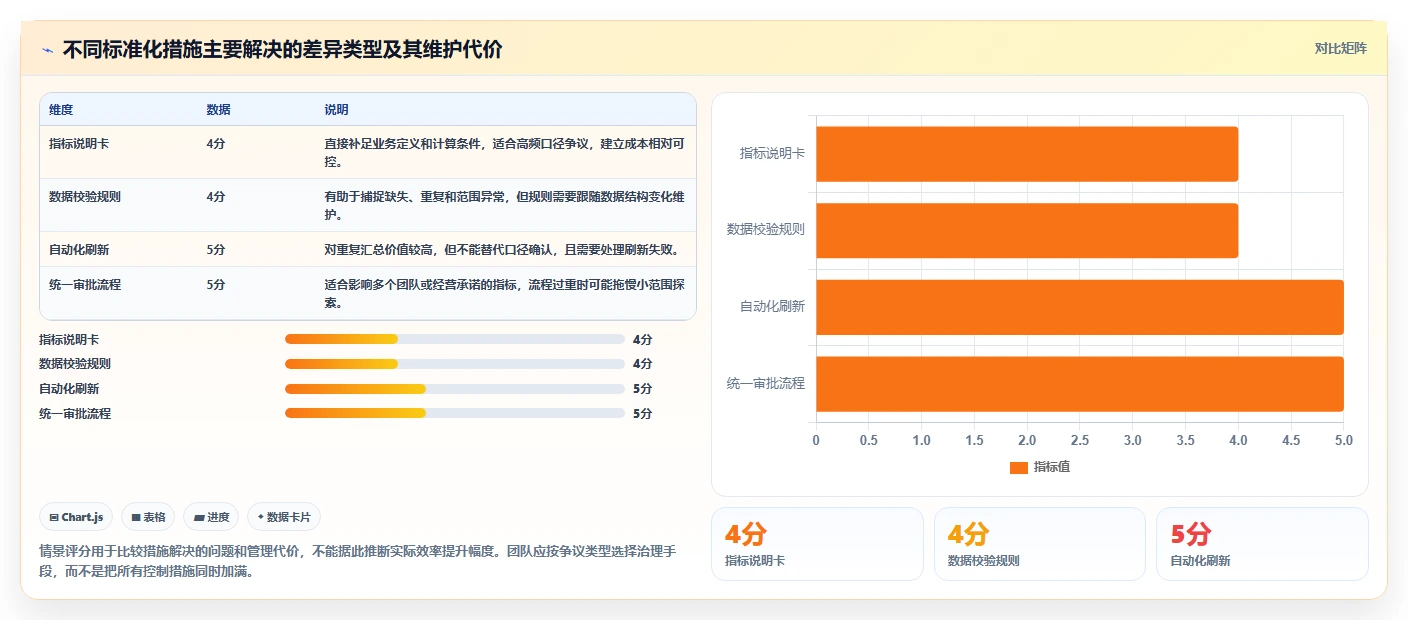Viewport: 1408px width, 620px height.
Task: Click 统一审批流程 label beside its progress bar
Action: (75, 413)
